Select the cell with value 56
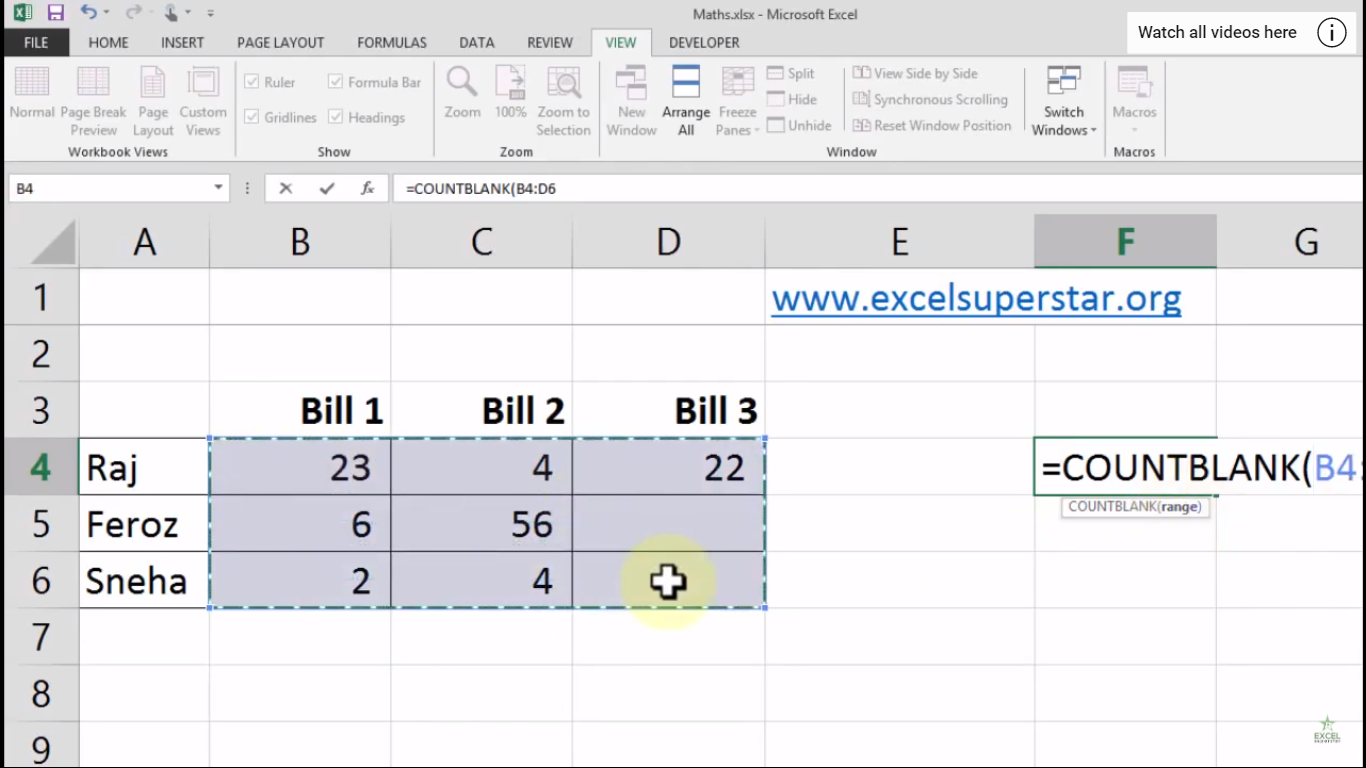The image size is (1366, 768). click(482, 524)
